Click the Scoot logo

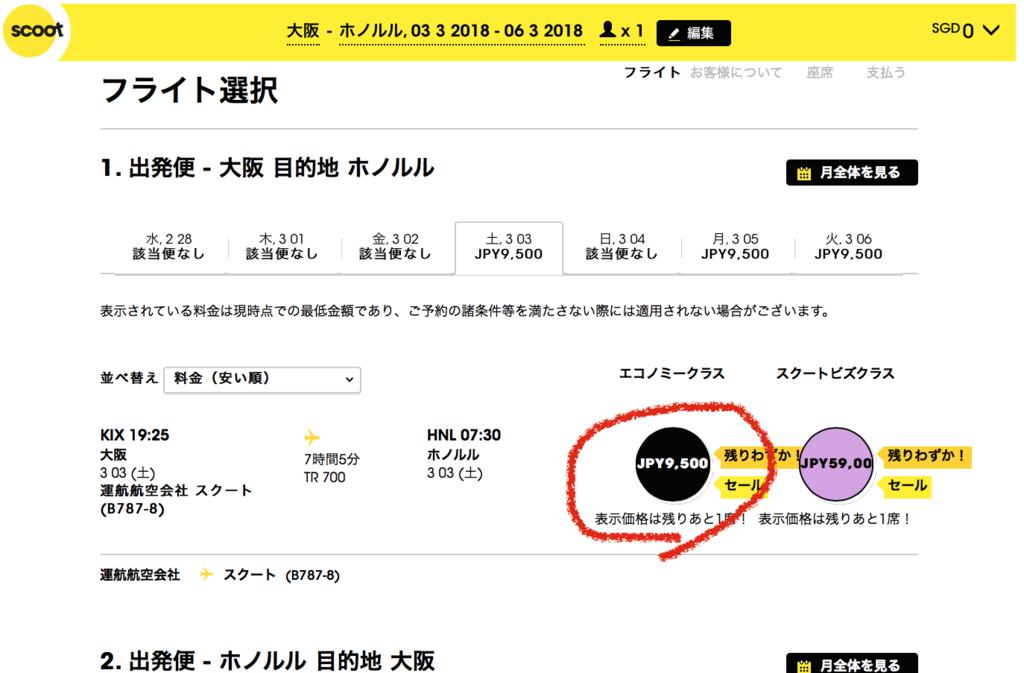(37, 30)
